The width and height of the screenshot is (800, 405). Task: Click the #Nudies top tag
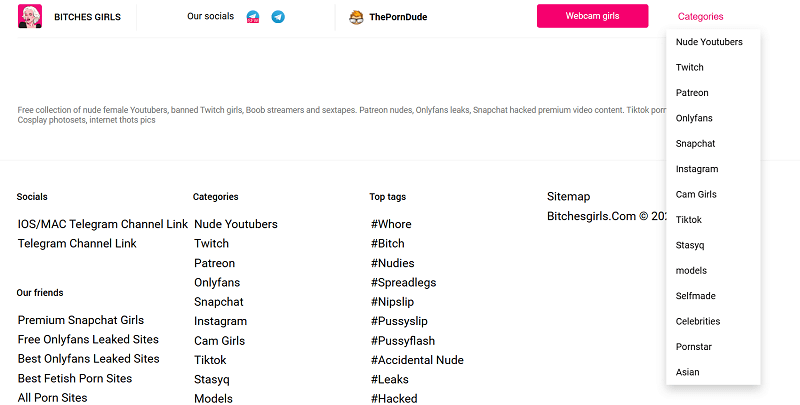(x=392, y=263)
